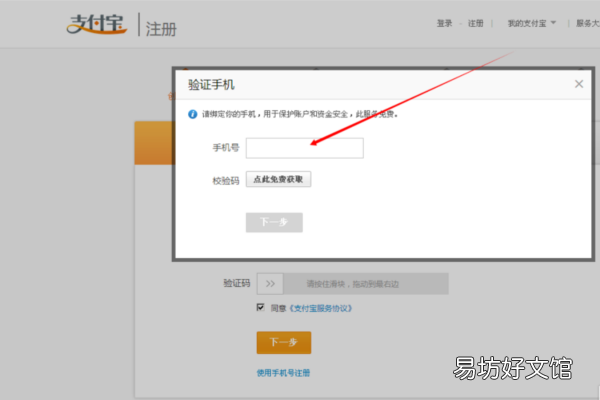The height and width of the screenshot is (400, 600).
Task: Click the 请绑定你的手机 notice text
Action: [x=300, y=114]
